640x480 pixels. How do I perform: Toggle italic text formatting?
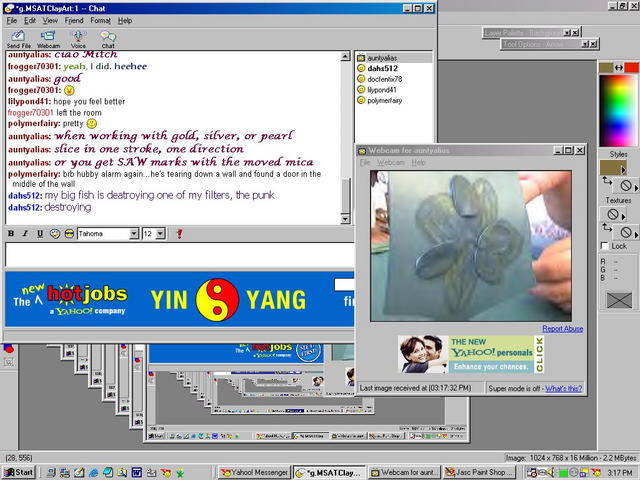coord(25,233)
